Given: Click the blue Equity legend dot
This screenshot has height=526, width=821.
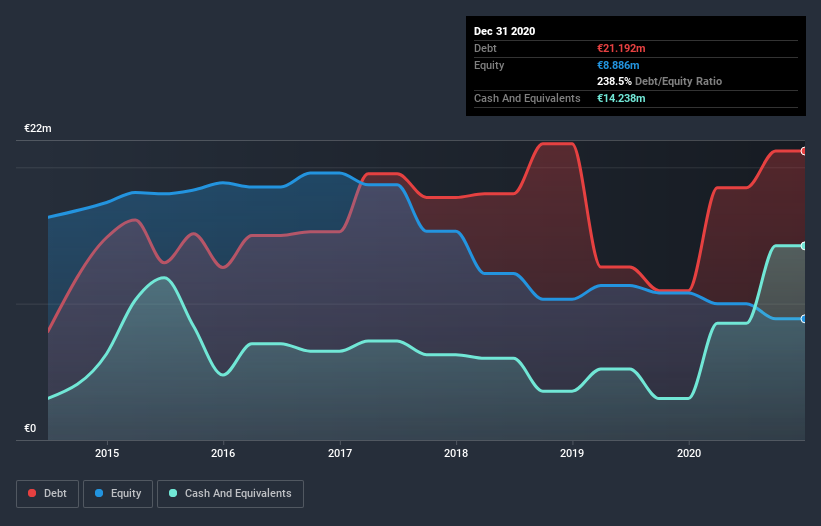Looking at the screenshot, I should [x=99, y=493].
